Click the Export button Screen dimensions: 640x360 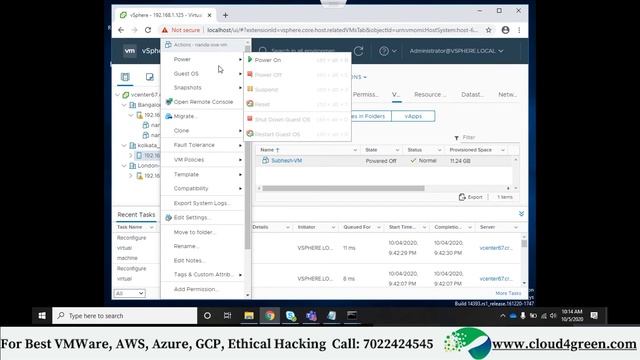471,197
